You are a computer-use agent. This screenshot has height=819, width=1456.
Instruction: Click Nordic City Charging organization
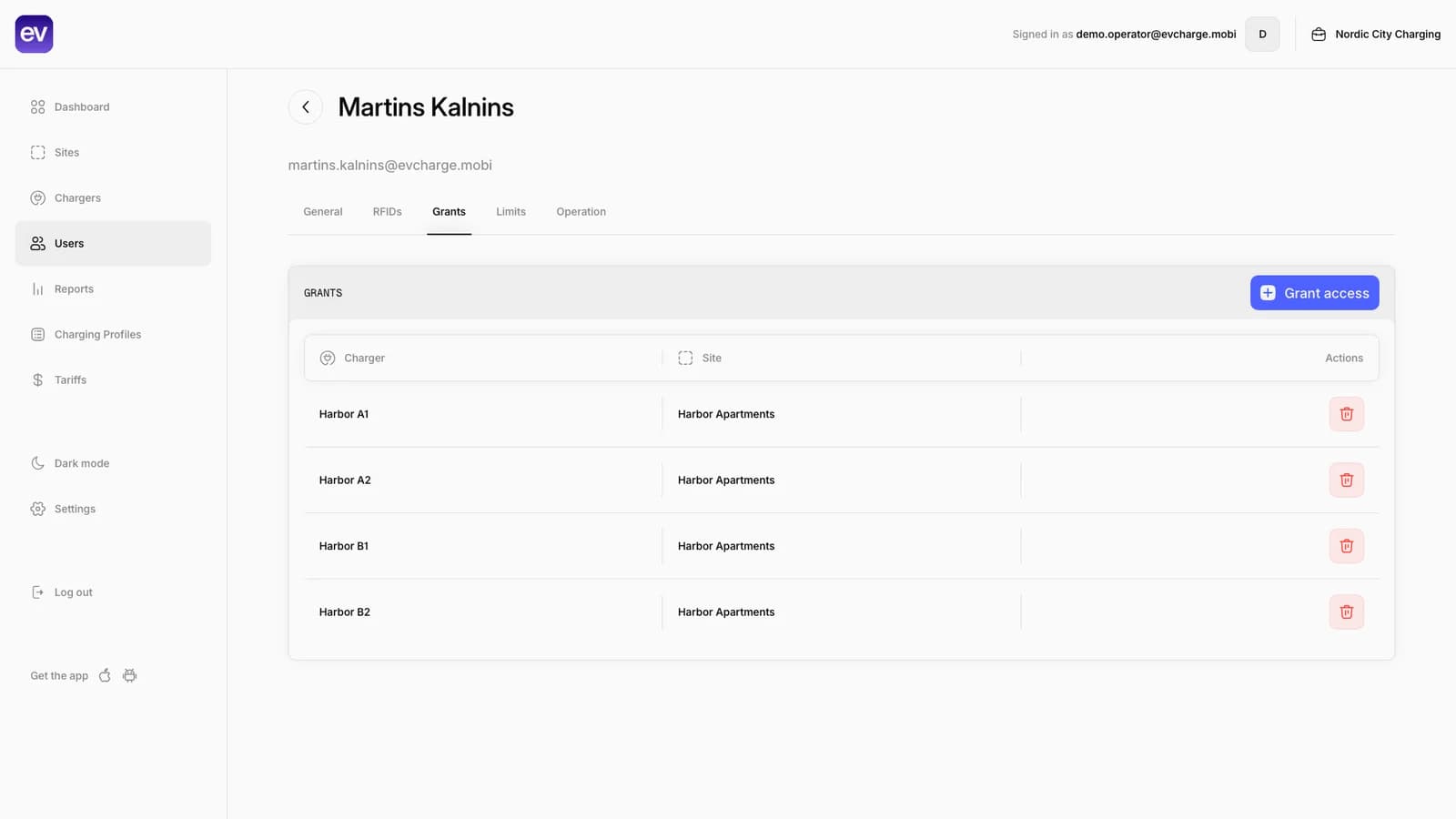pyautogui.click(x=1375, y=34)
